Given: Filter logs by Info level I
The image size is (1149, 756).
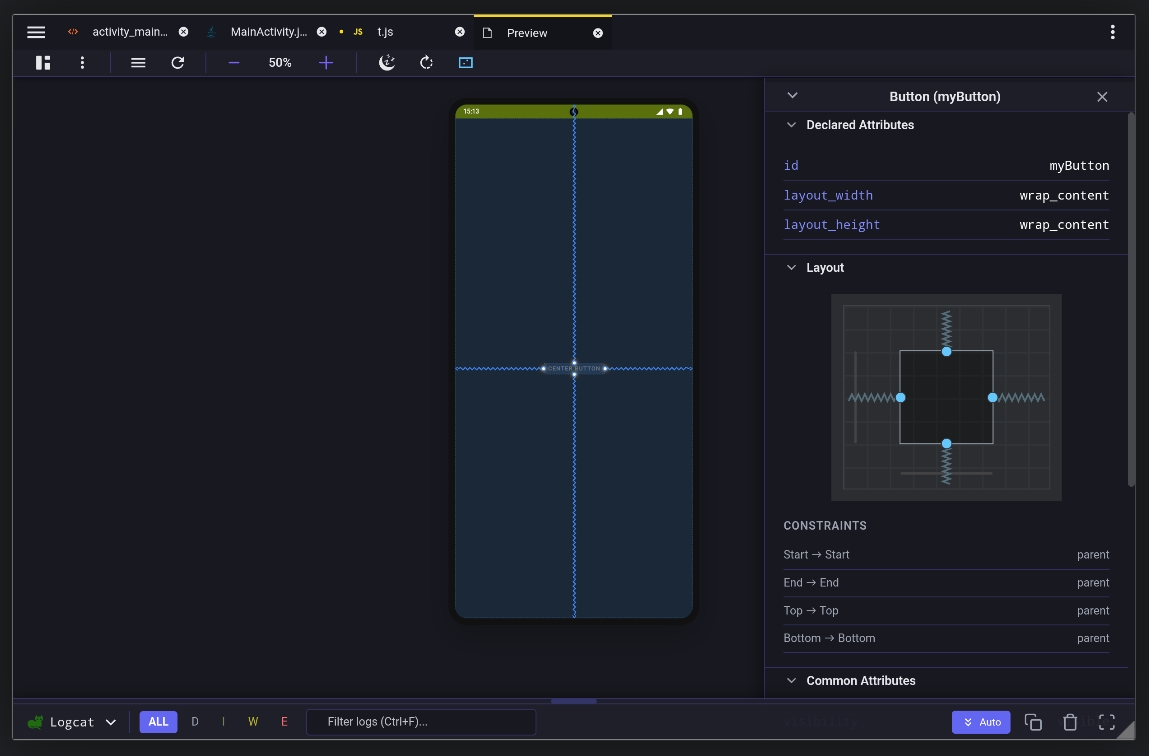Looking at the screenshot, I should pyautogui.click(x=223, y=722).
